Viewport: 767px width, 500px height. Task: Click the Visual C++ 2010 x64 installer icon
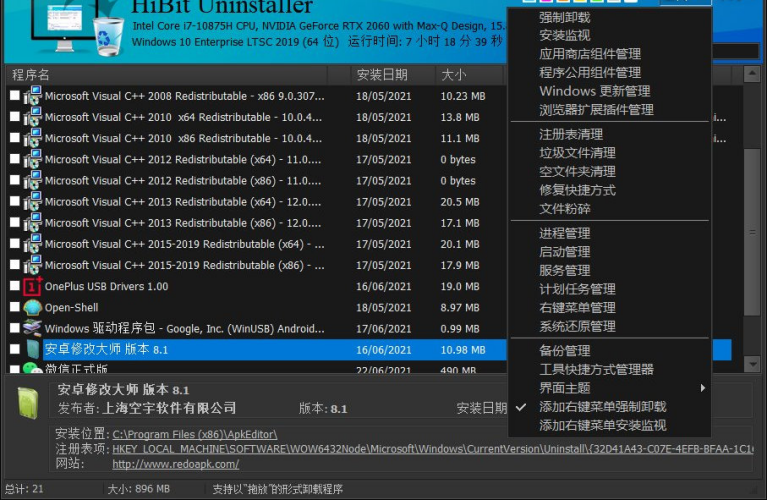(x=32, y=117)
